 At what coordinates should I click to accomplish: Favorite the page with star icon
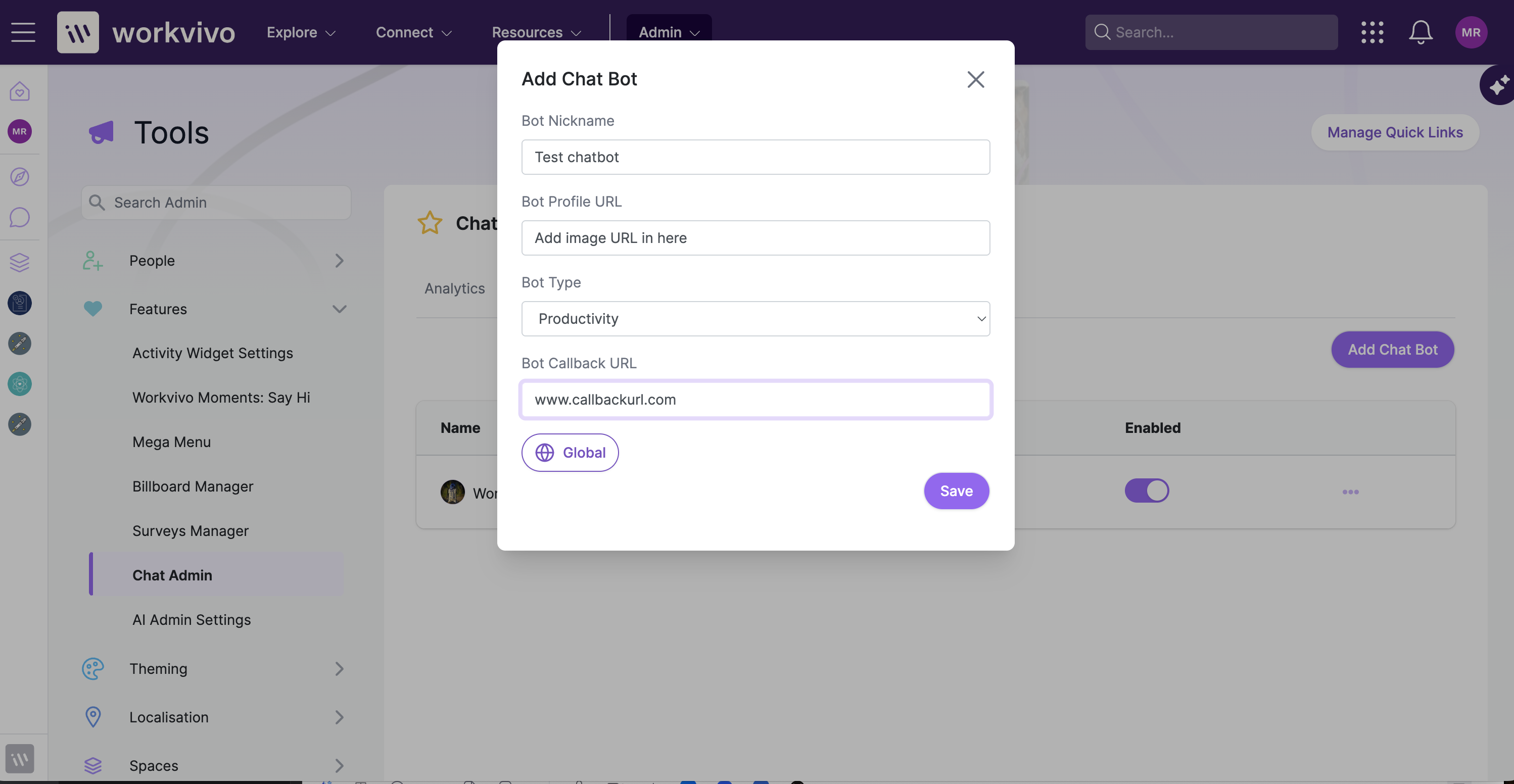[430, 223]
